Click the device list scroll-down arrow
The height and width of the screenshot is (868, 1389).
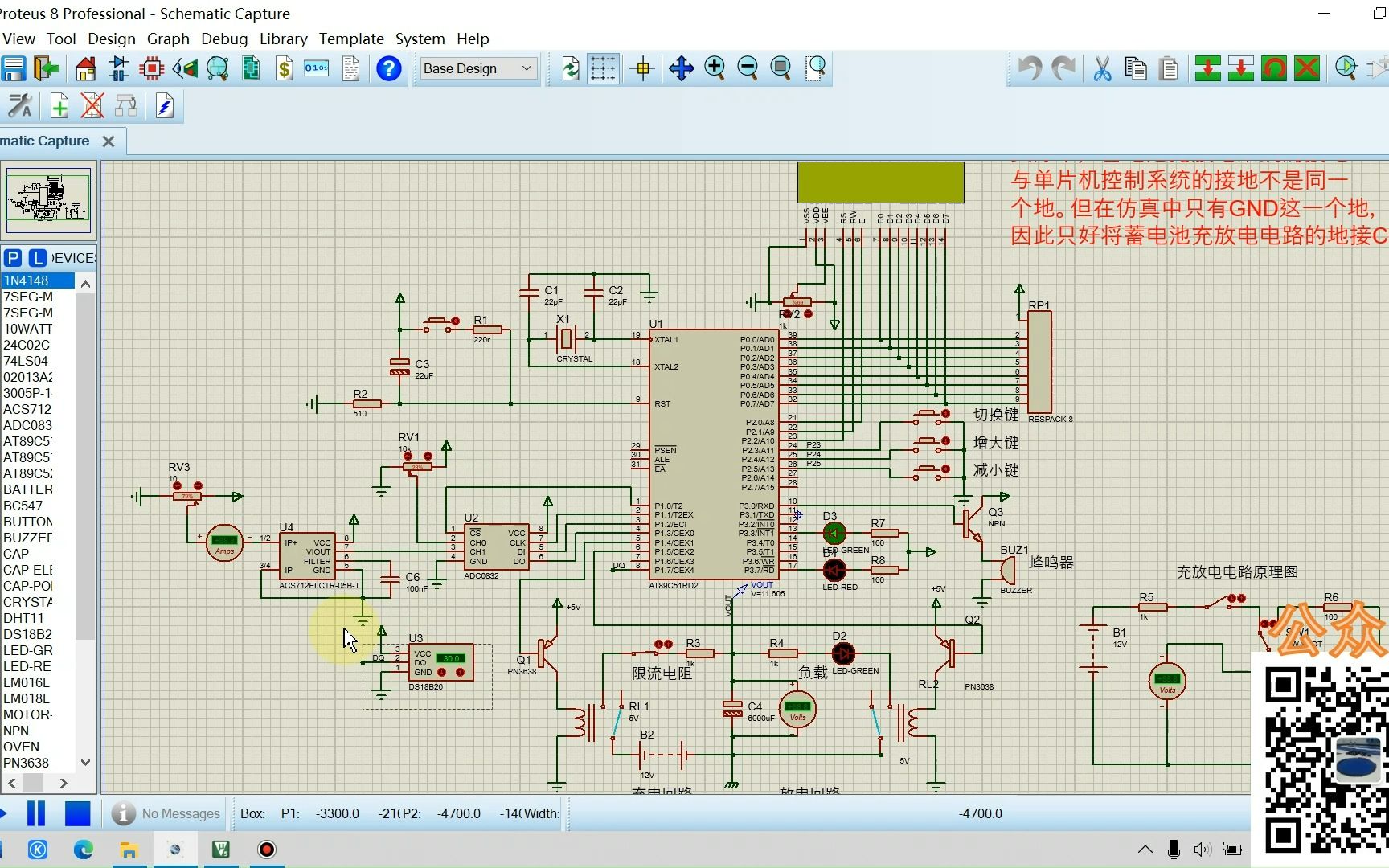[85, 762]
